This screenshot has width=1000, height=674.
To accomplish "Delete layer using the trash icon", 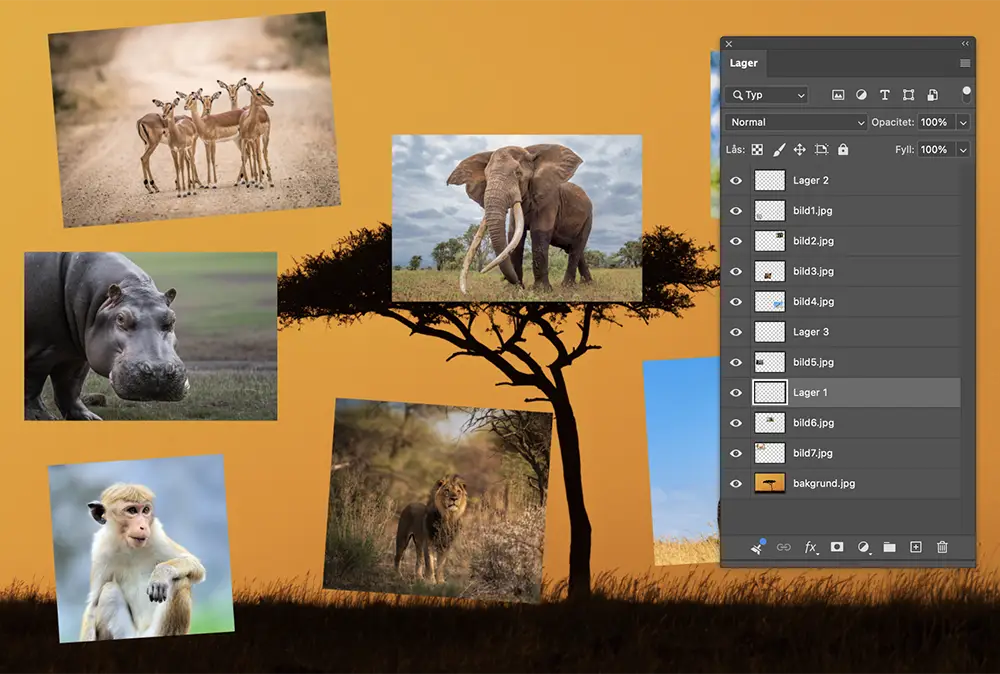I will (x=941, y=547).
